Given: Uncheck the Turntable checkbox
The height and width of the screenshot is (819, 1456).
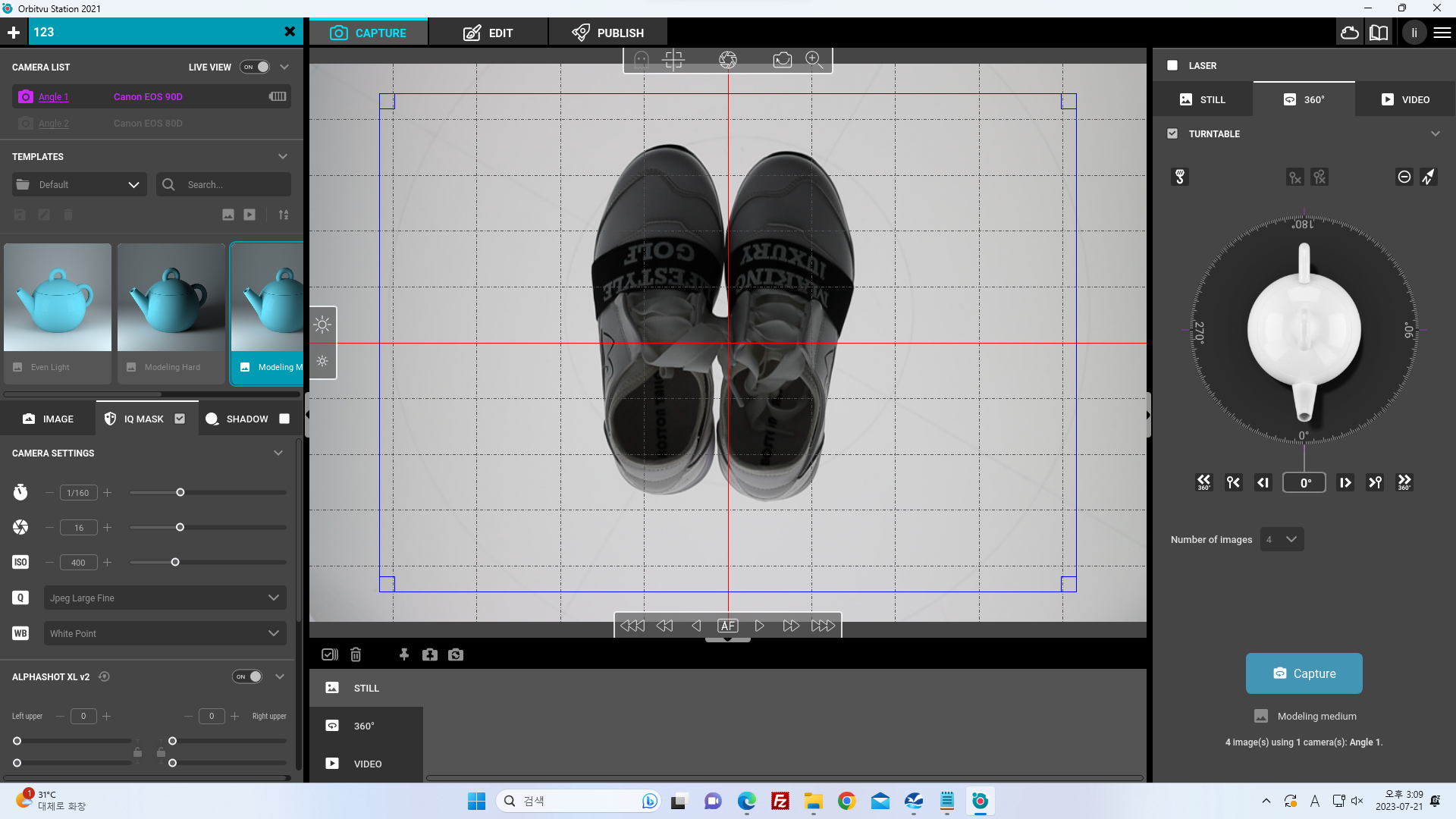Looking at the screenshot, I should coord(1172,133).
